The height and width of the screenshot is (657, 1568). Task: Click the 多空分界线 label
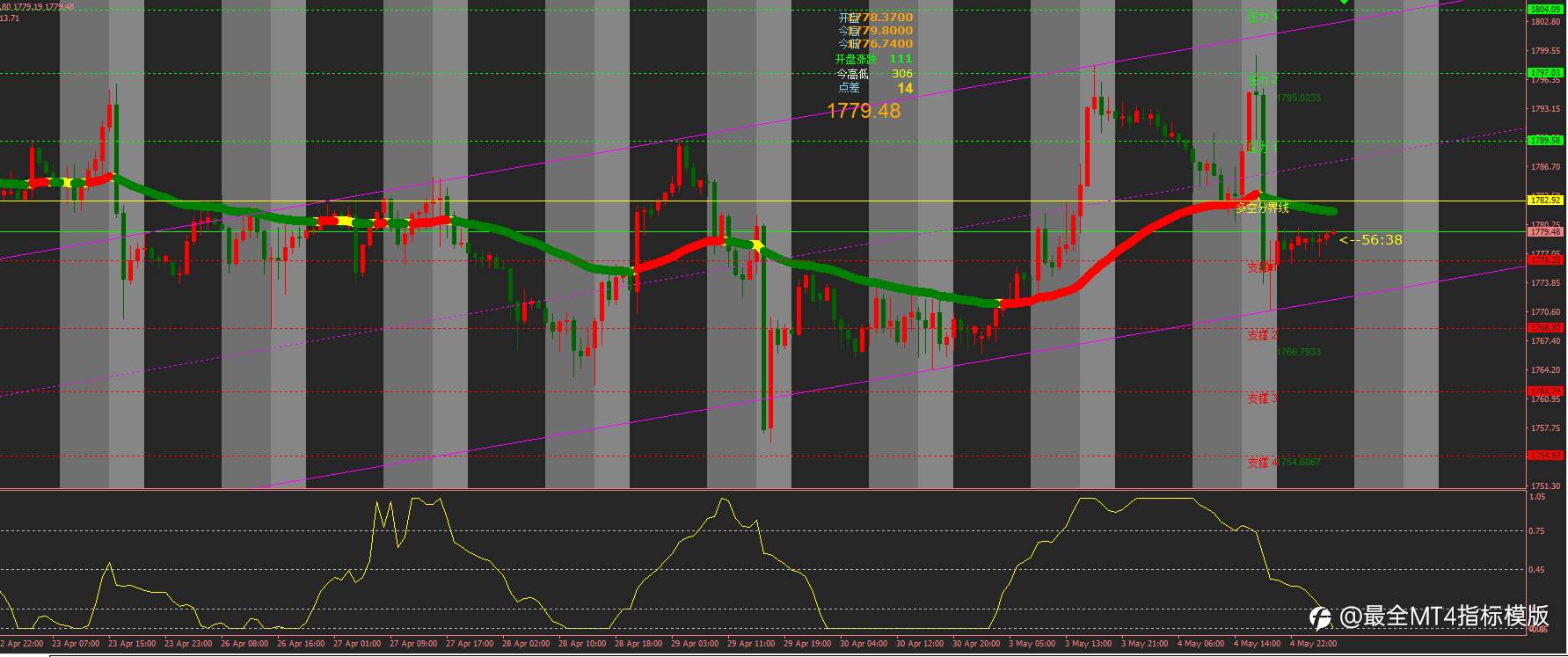coord(1262,208)
